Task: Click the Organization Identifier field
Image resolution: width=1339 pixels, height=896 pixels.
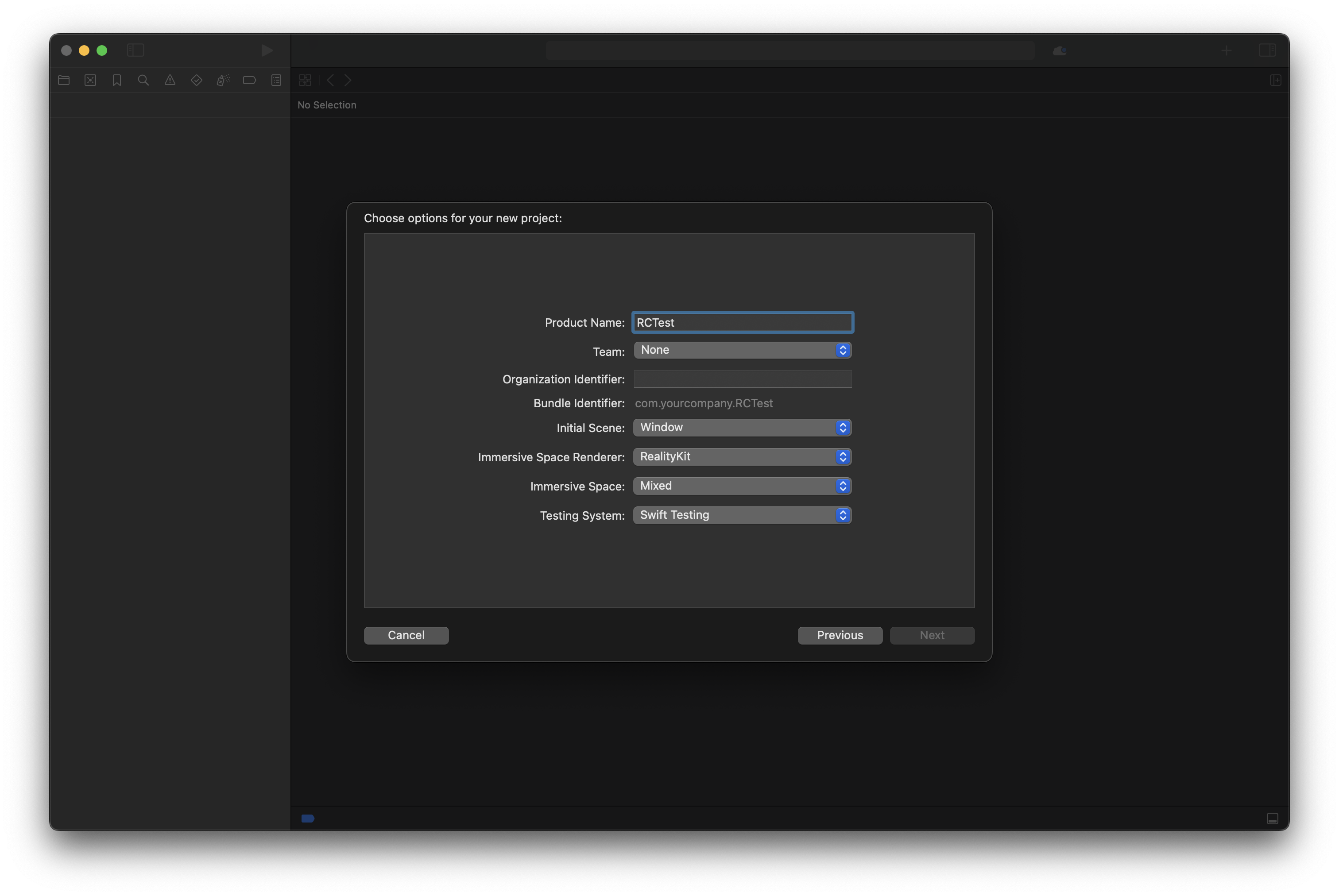Action: [x=742, y=379]
